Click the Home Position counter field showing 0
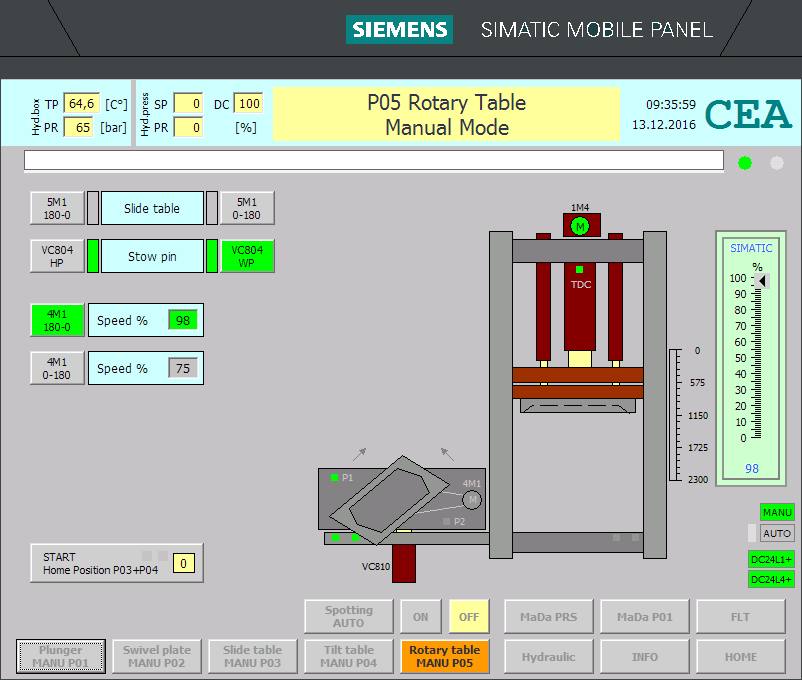Image resolution: width=802 pixels, height=680 pixels. (x=183, y=563)
